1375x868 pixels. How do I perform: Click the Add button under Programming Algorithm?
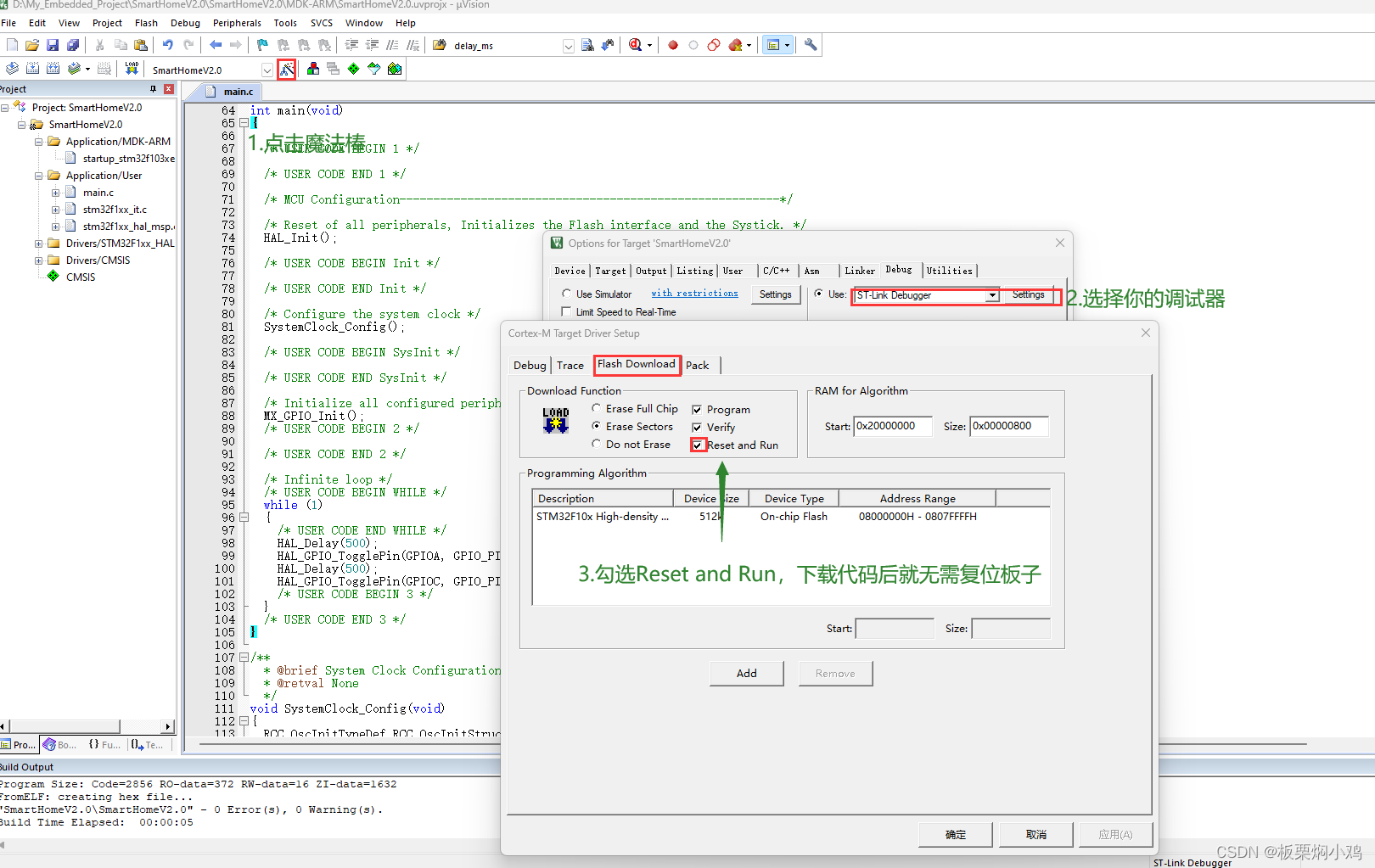[x=746, y=673]
